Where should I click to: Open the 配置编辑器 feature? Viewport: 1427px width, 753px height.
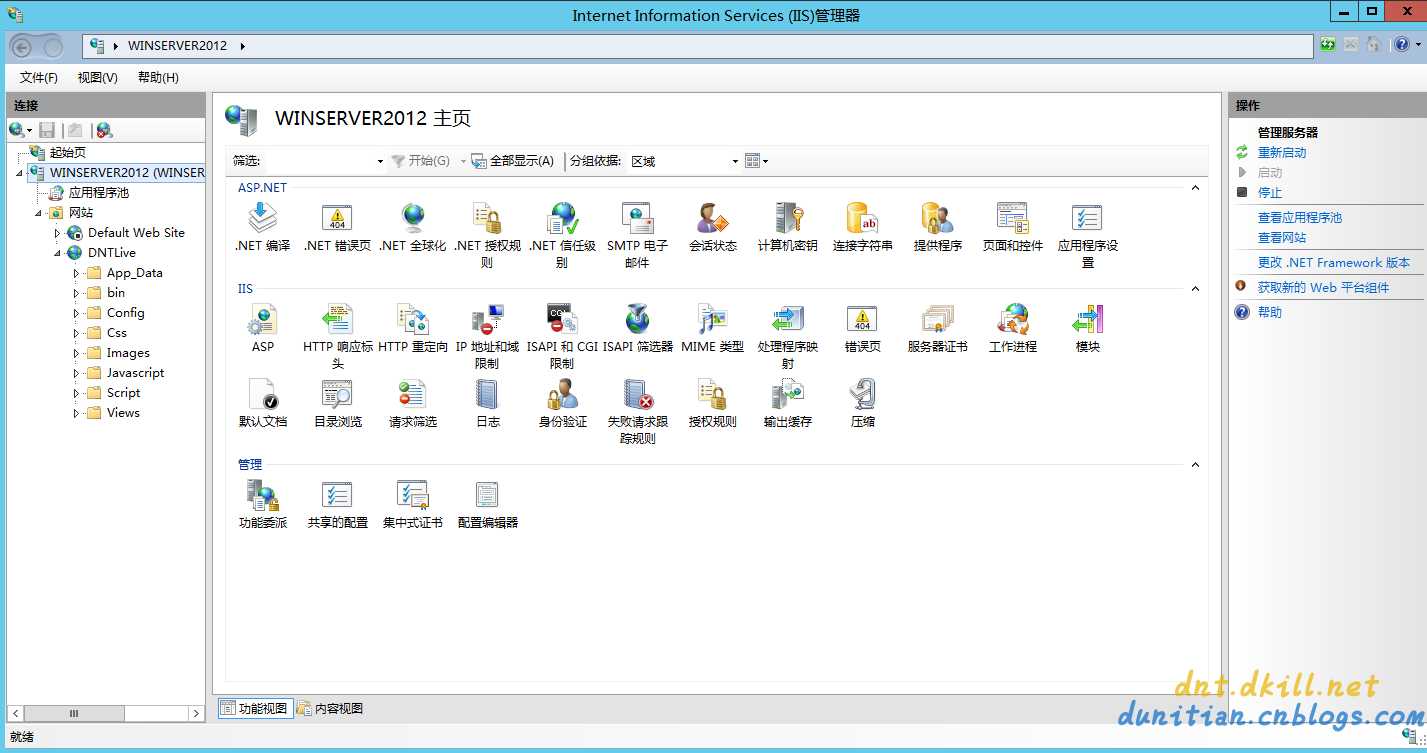coord(487,504)
